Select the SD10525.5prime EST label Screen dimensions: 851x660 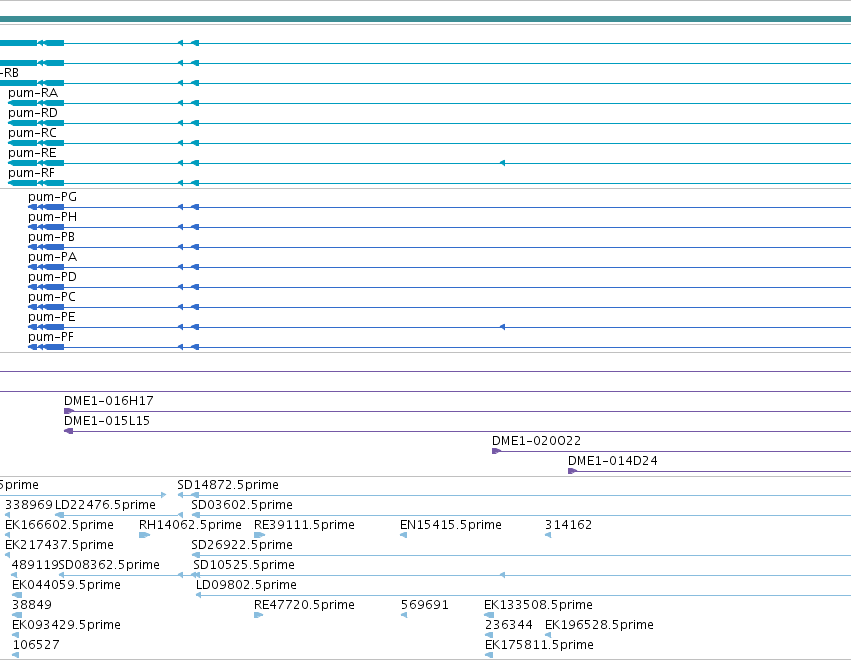click(x=244, y=565)
